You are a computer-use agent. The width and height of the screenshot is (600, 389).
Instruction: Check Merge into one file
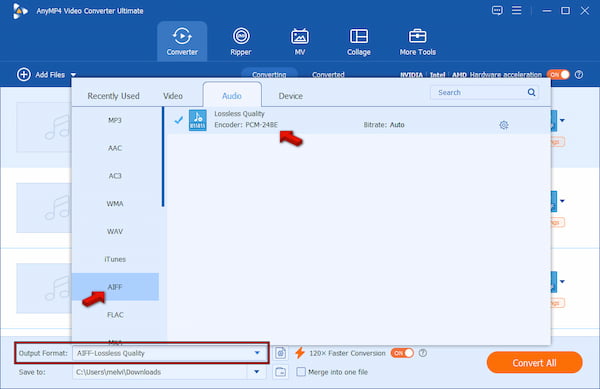[x=301, y=371]
